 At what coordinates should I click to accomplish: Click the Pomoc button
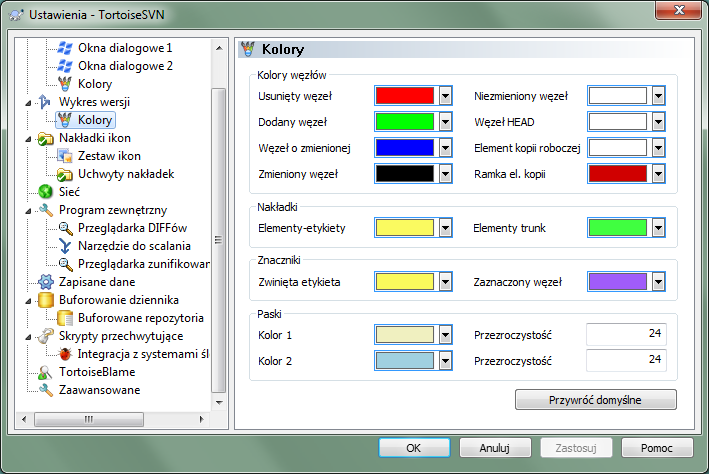pyautogui.click(x=657, y=448)
